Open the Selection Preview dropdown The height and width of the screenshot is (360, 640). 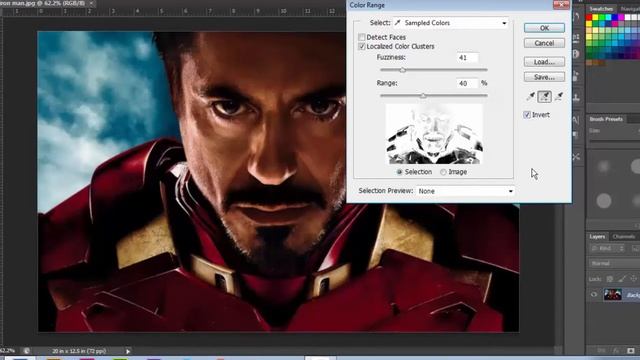465,191
